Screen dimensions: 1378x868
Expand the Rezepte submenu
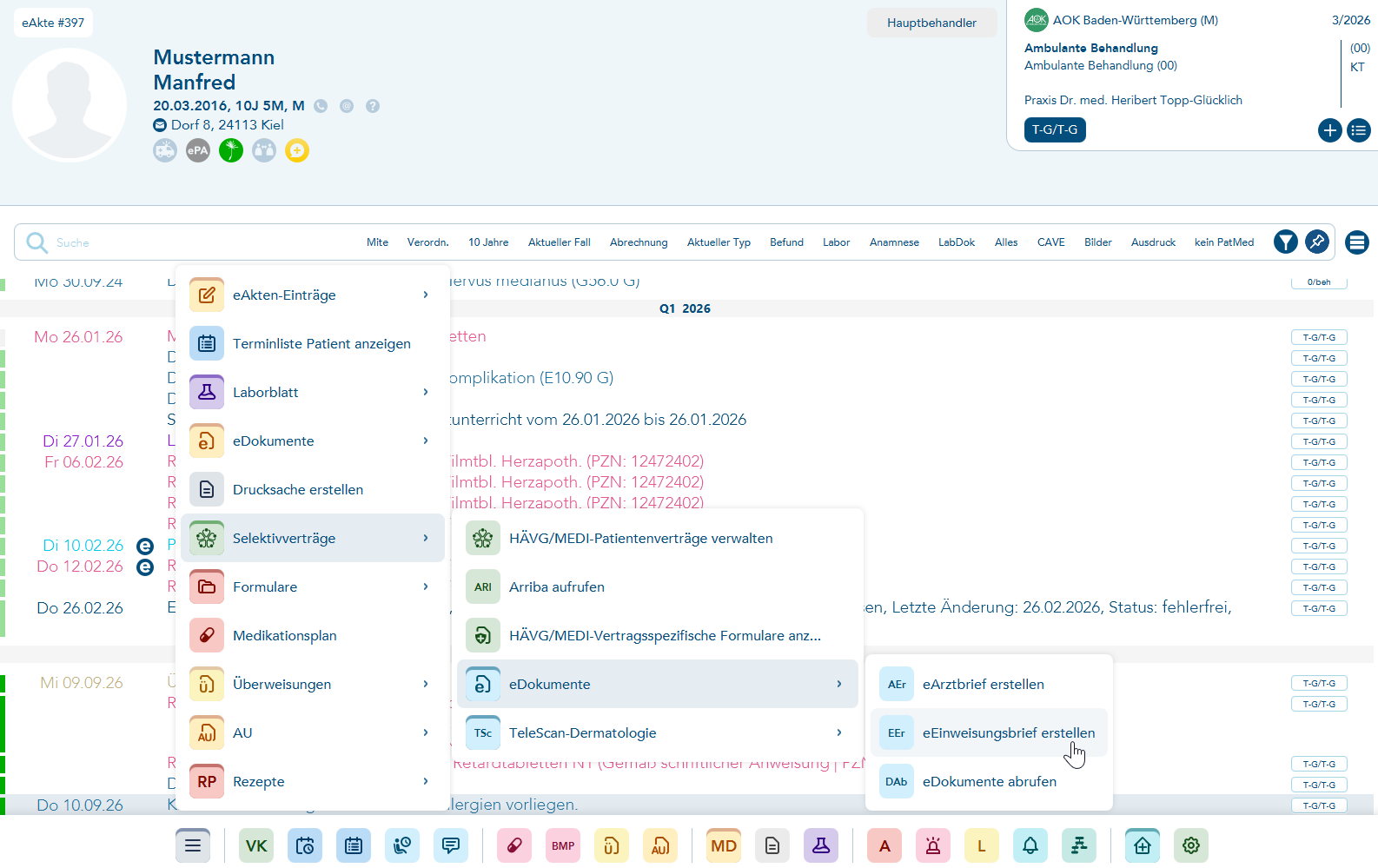(x=313, y=781)
